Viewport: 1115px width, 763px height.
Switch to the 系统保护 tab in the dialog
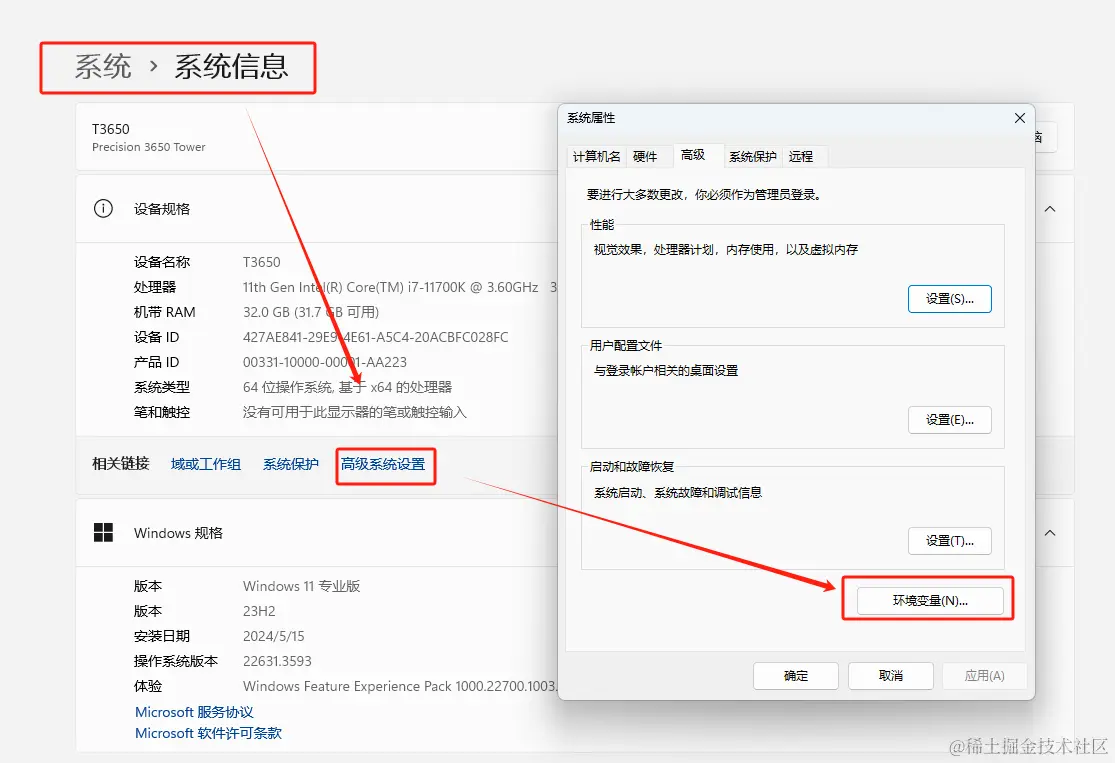pyautogui.click(x=752, y=156)
